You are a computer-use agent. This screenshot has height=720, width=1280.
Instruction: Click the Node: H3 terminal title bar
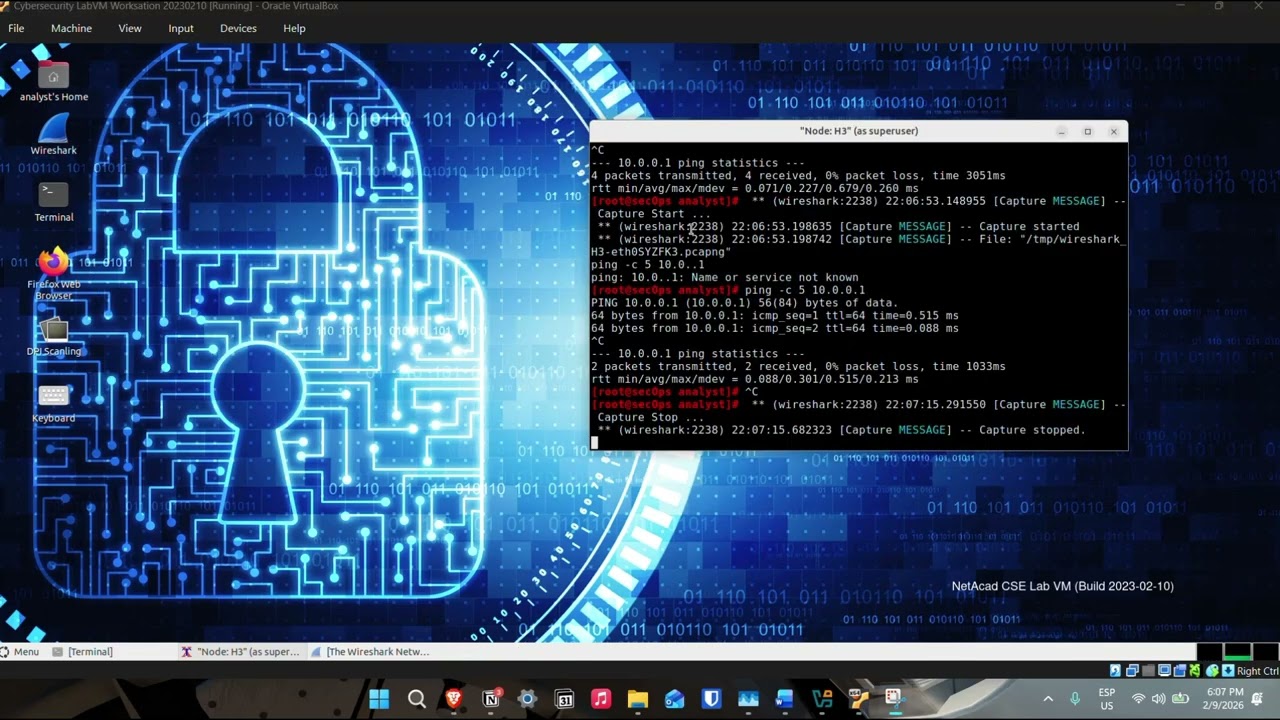pyautogui.click(x=858, y=131)
